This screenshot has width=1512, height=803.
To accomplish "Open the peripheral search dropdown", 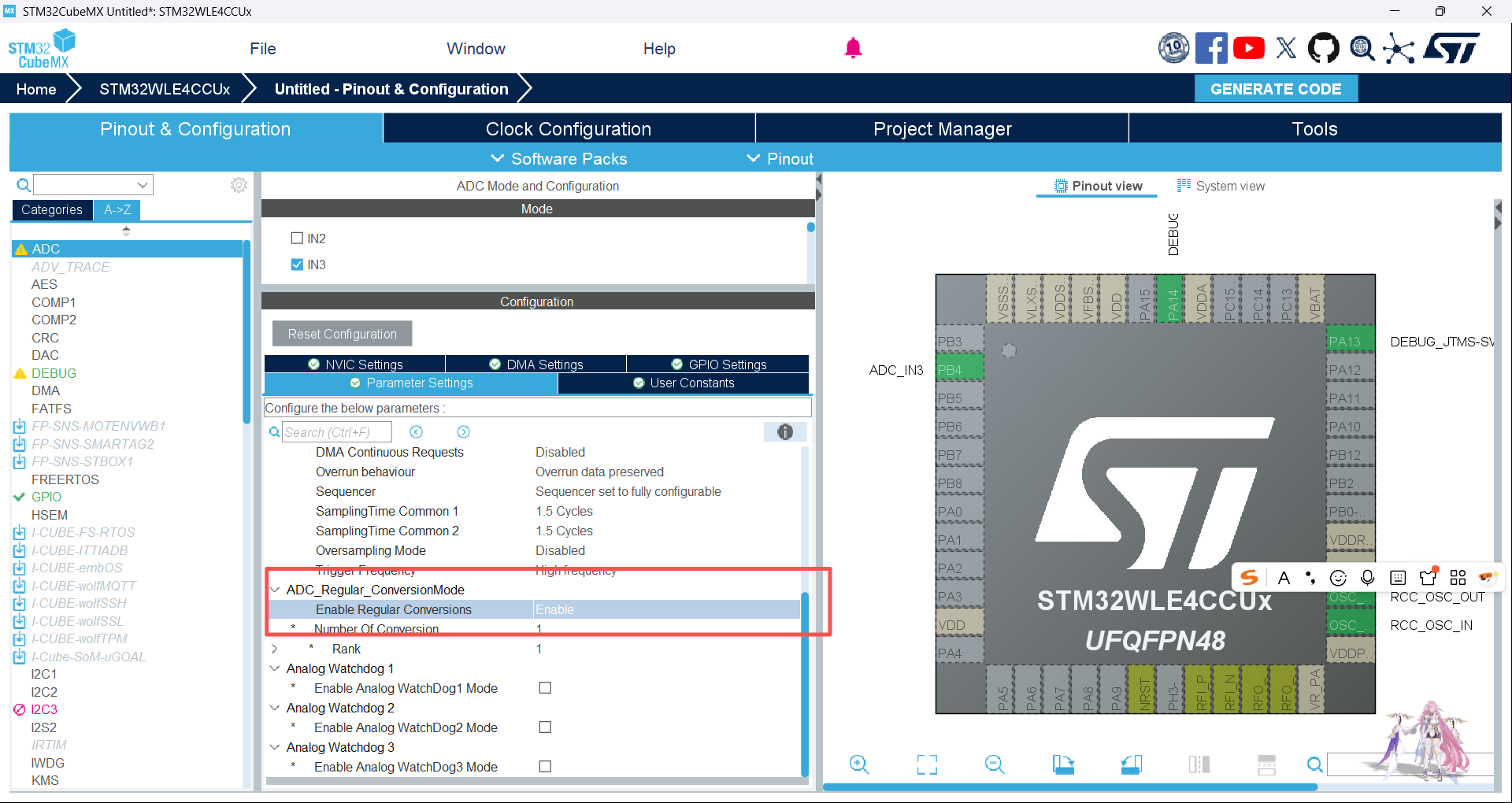I will [x=143, y=185].
